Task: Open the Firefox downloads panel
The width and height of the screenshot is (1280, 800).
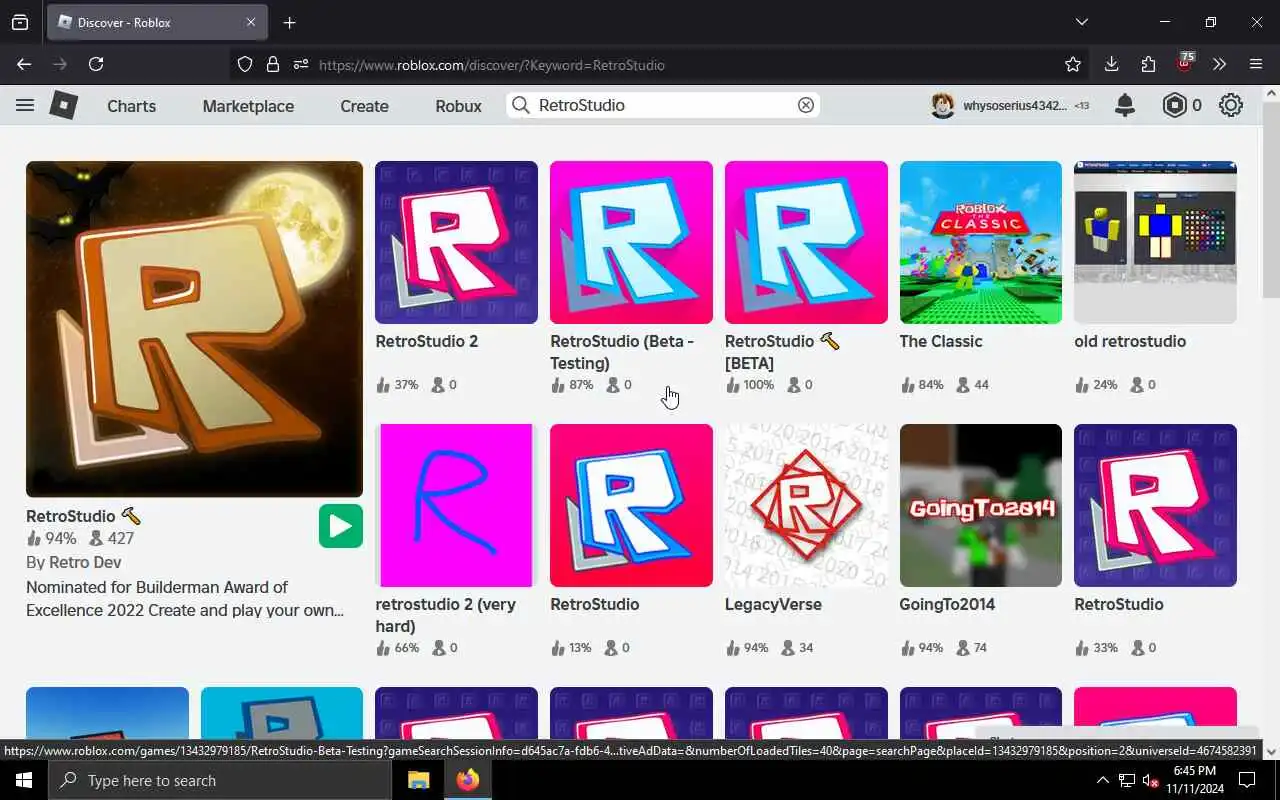Action: pyautogui.click(x=1111, y=64)
